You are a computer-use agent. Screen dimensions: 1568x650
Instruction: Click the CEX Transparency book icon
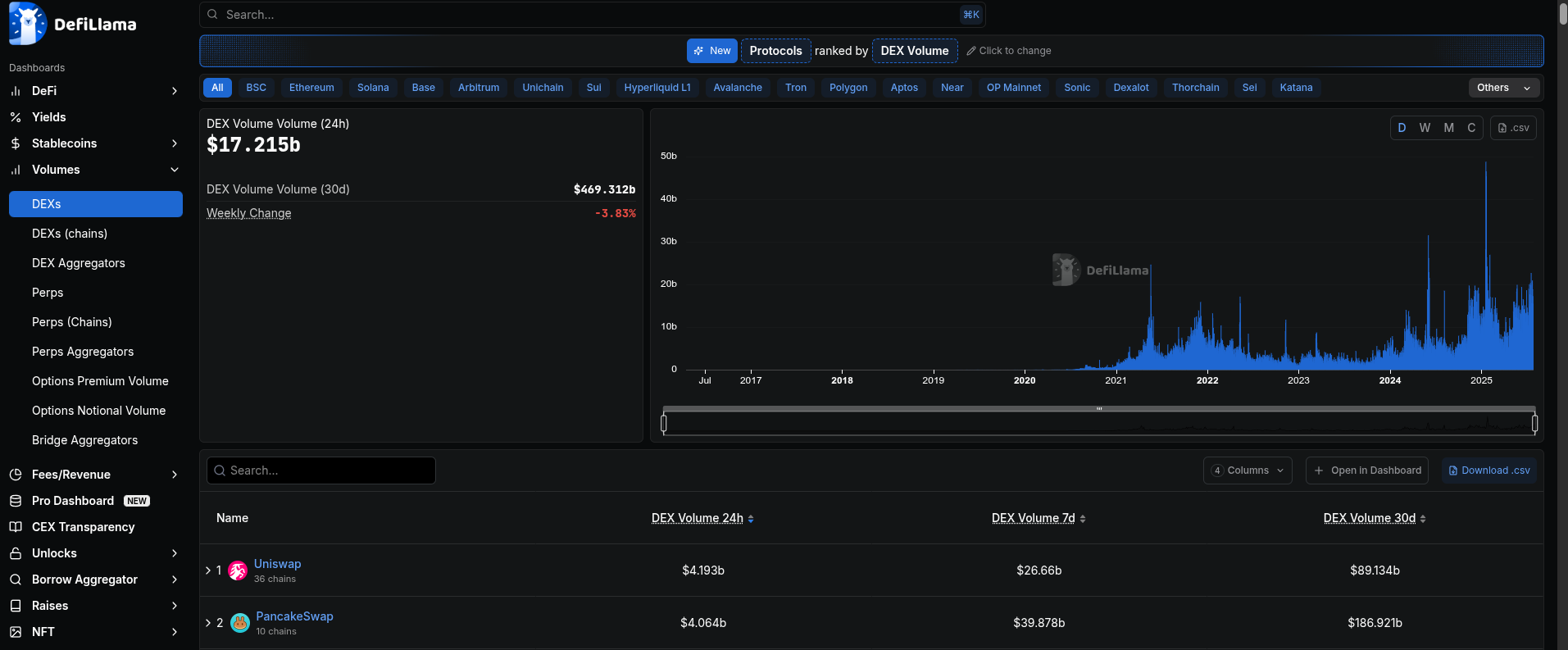click(x=16, y=527)
